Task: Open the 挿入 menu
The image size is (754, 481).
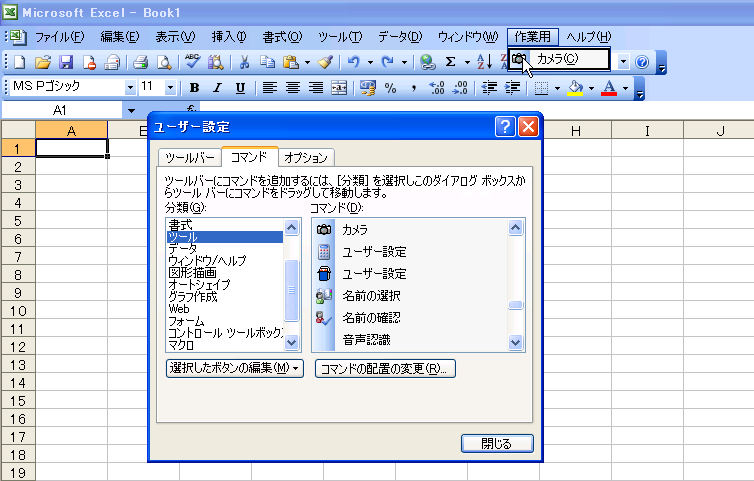Action: pyautogui.click(x=229, y=37)
